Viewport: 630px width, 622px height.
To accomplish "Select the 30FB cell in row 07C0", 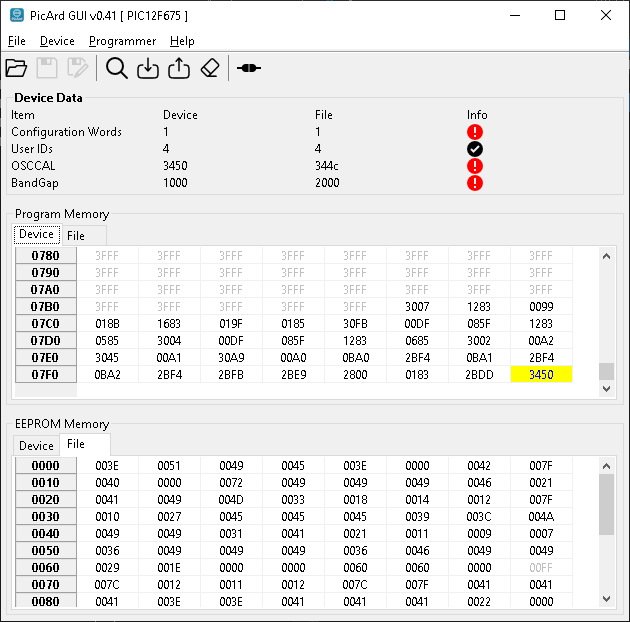I will click(x=355, y=323).
